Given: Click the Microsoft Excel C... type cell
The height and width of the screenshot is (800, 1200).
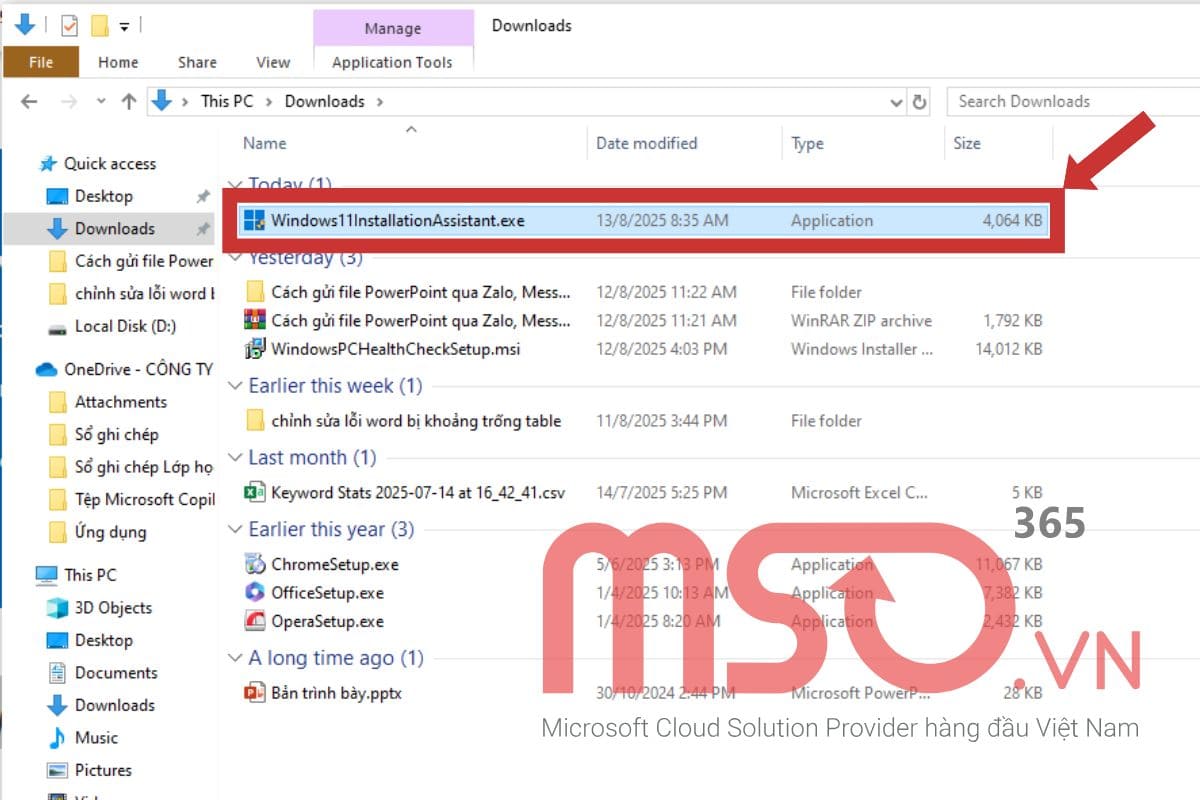Looking at the screenshot, I should (x=859, y=492).
